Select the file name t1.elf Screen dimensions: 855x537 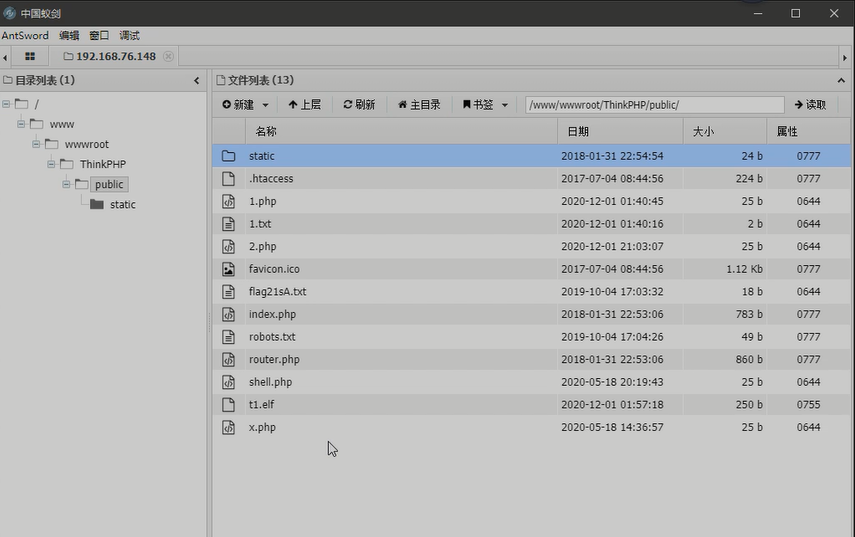(x=262, y=405)
